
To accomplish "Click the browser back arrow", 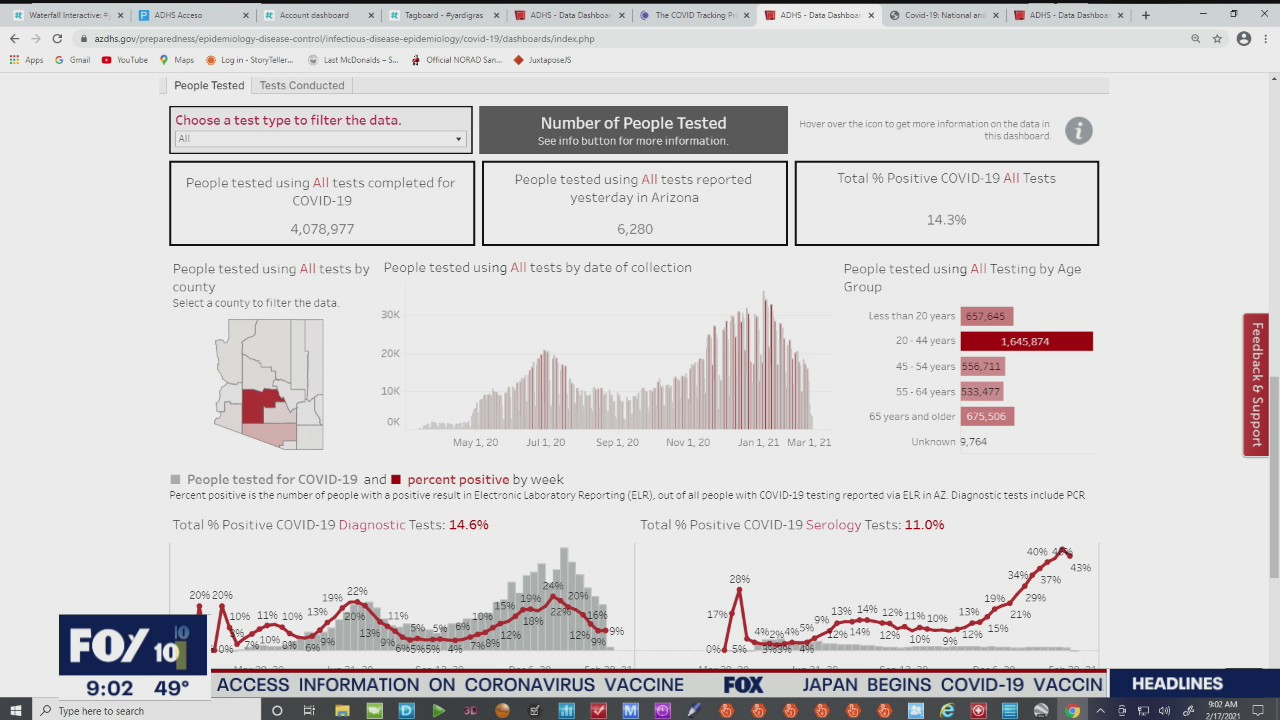I will pyautogui.click(x=14, y=38).
